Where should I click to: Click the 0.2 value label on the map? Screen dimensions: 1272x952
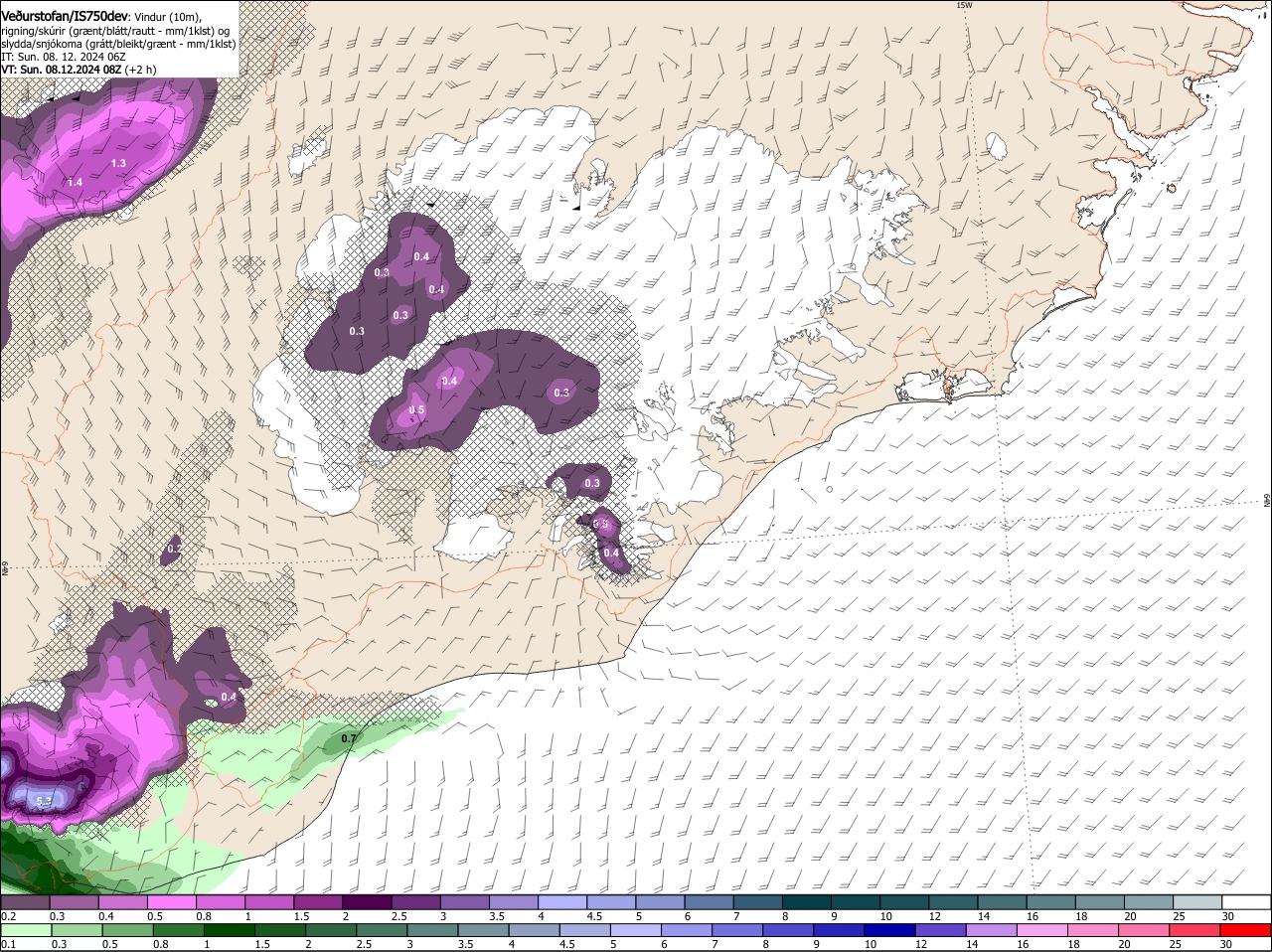point(175,549)
